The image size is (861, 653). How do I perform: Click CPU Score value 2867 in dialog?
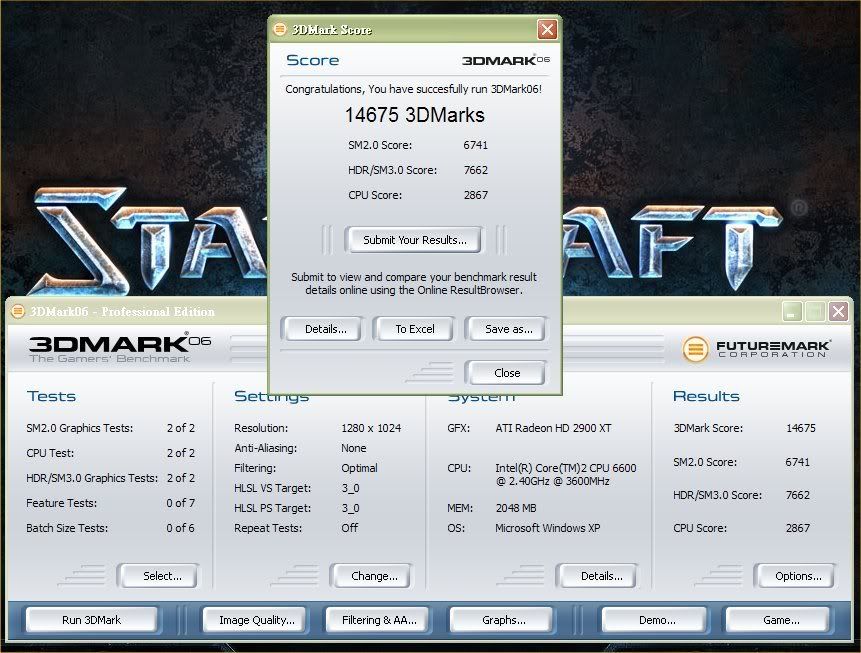pos(476,195)
